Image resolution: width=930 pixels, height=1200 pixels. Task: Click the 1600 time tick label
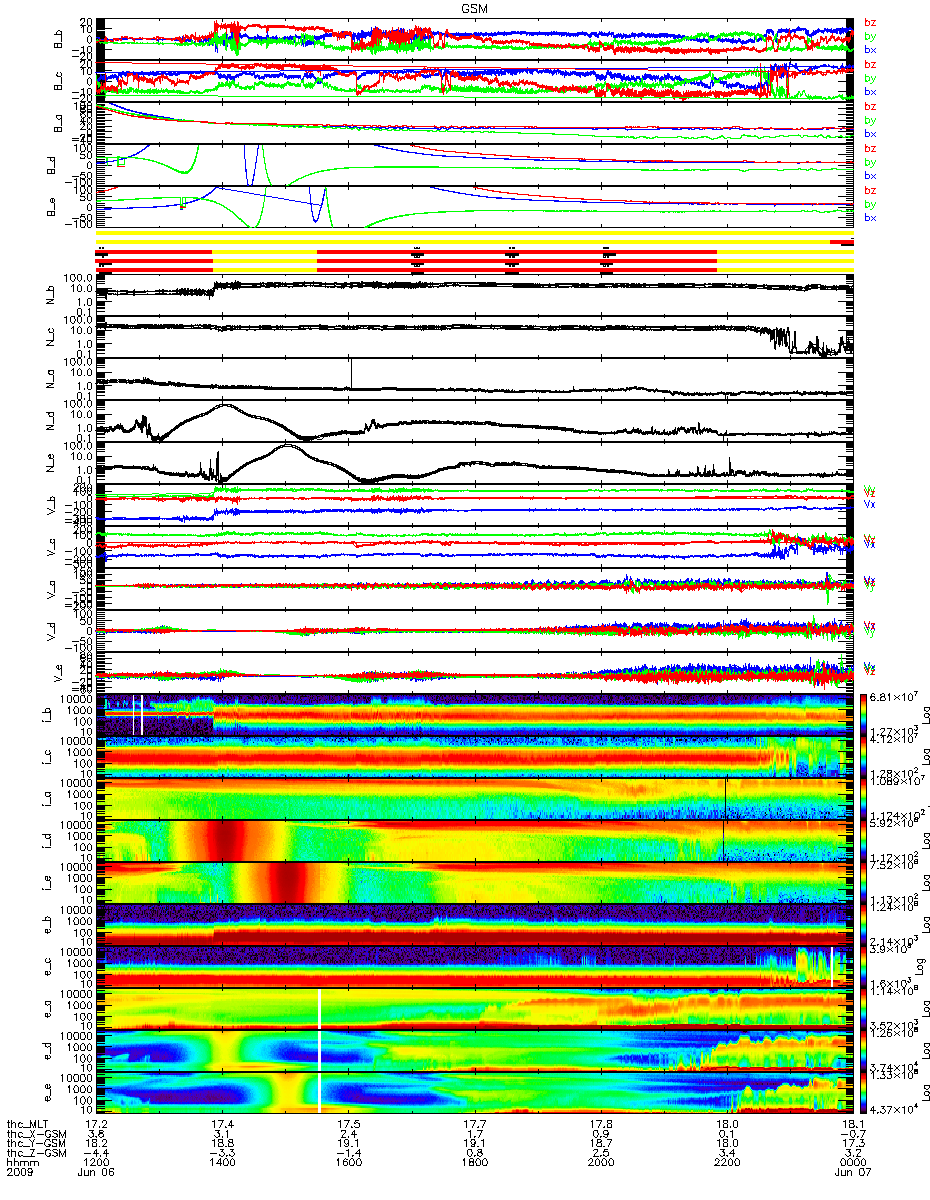(348, 1164)
